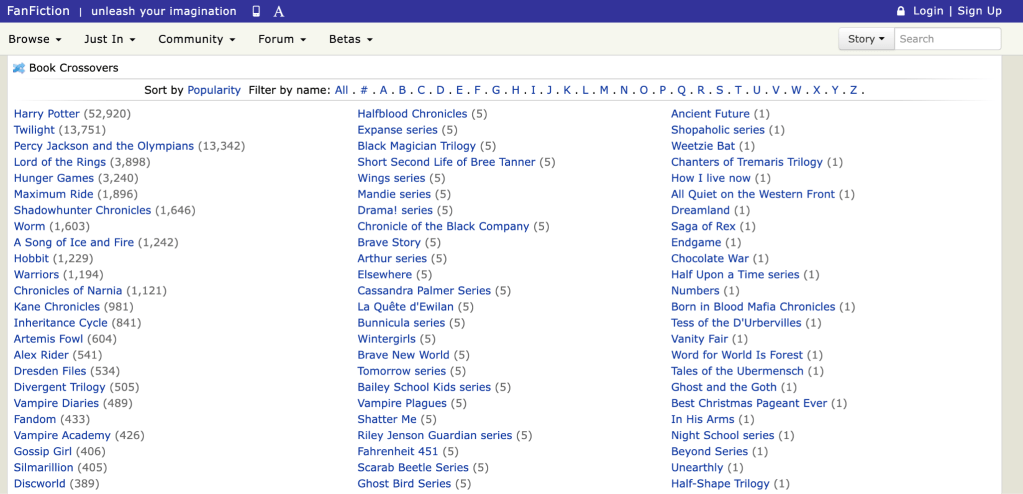1023x494 pixels.
Task: Open the Fahrenheit 451 crossovers
Action: [x=398, y=451]
